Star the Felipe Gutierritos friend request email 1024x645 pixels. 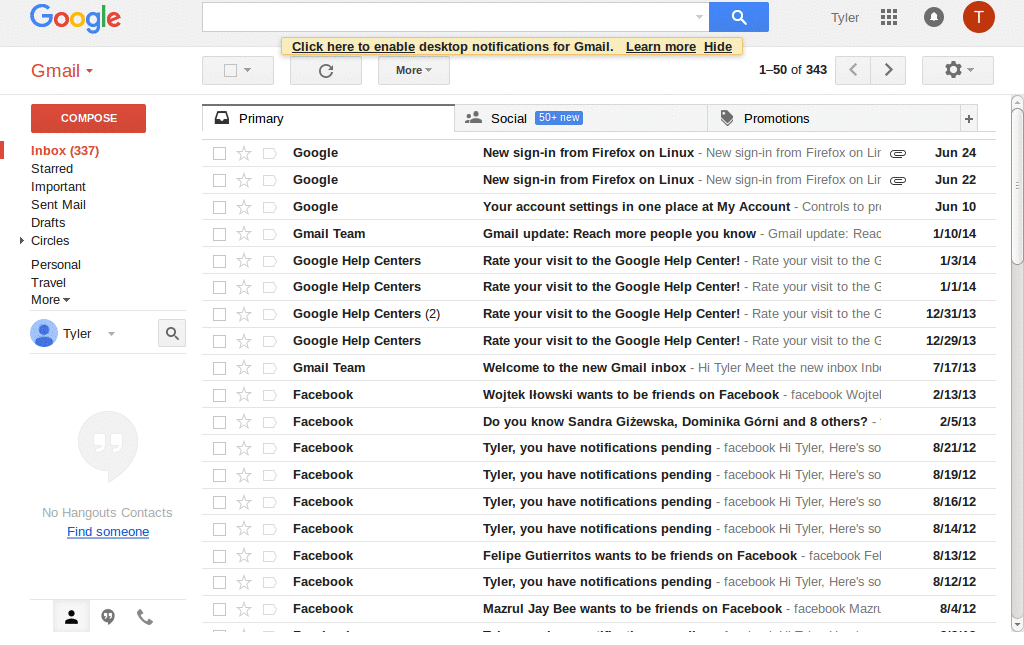[244, 556]
